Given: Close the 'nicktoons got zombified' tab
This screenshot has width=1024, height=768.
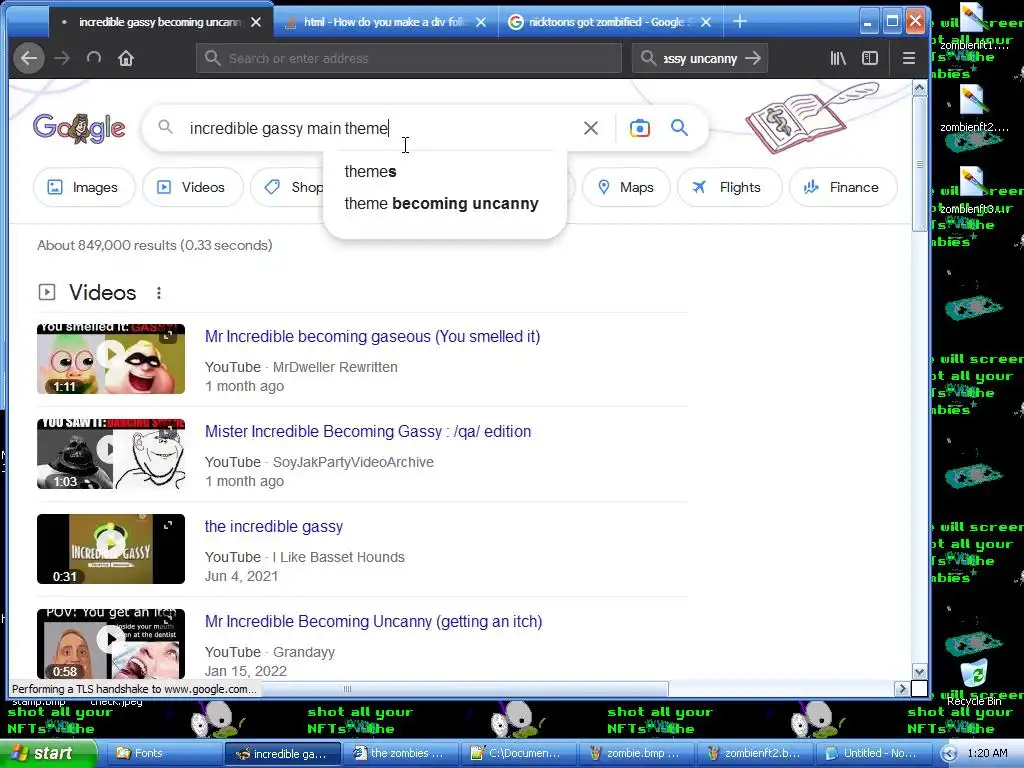Looking at the screenshot, I should point(705,22).
